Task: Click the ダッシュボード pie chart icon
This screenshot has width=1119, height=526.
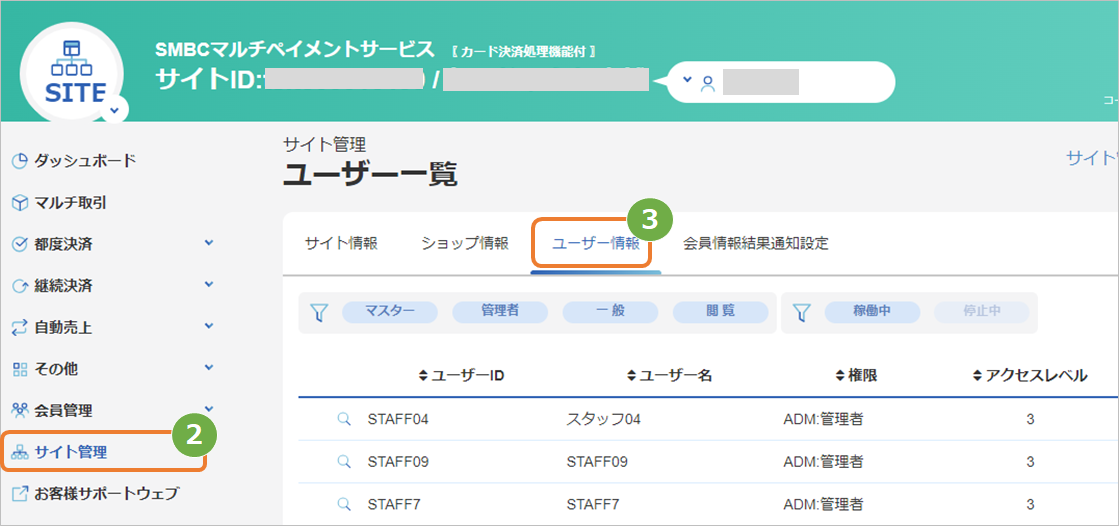Action: (x=19, y=161)
